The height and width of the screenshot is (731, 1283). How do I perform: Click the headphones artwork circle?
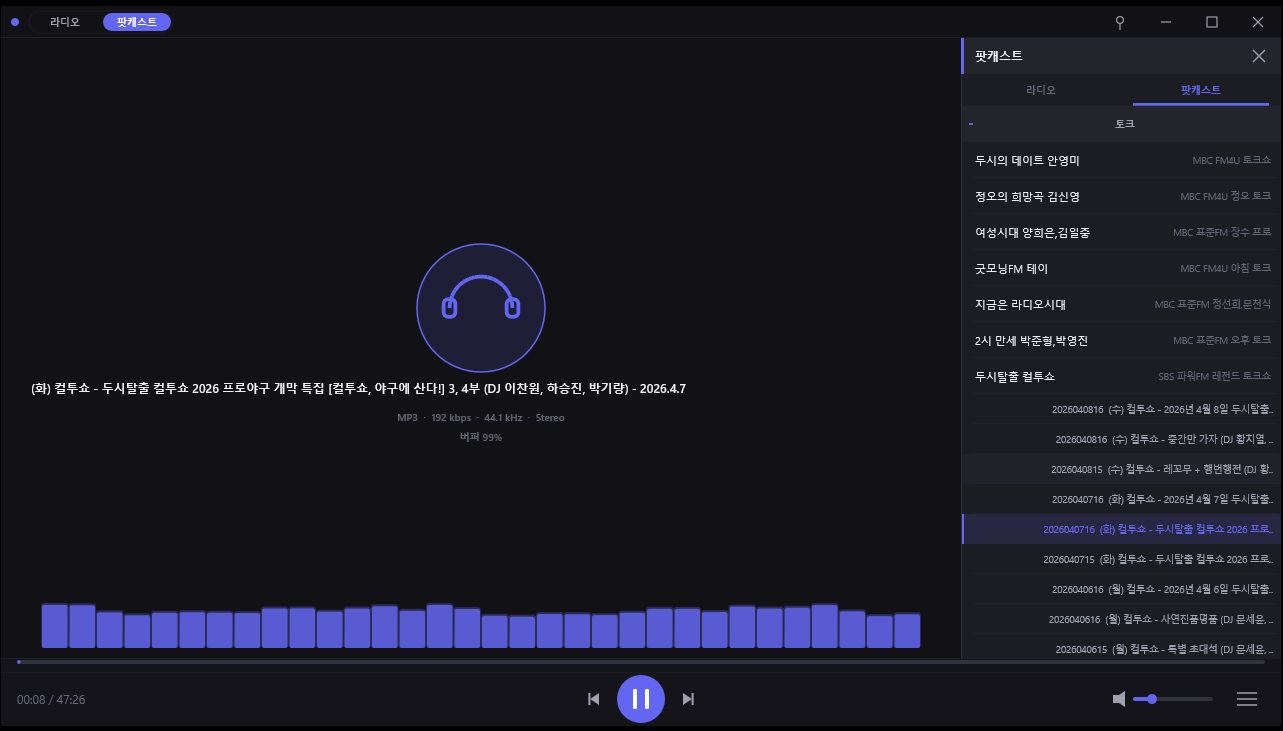click(480, 307)
